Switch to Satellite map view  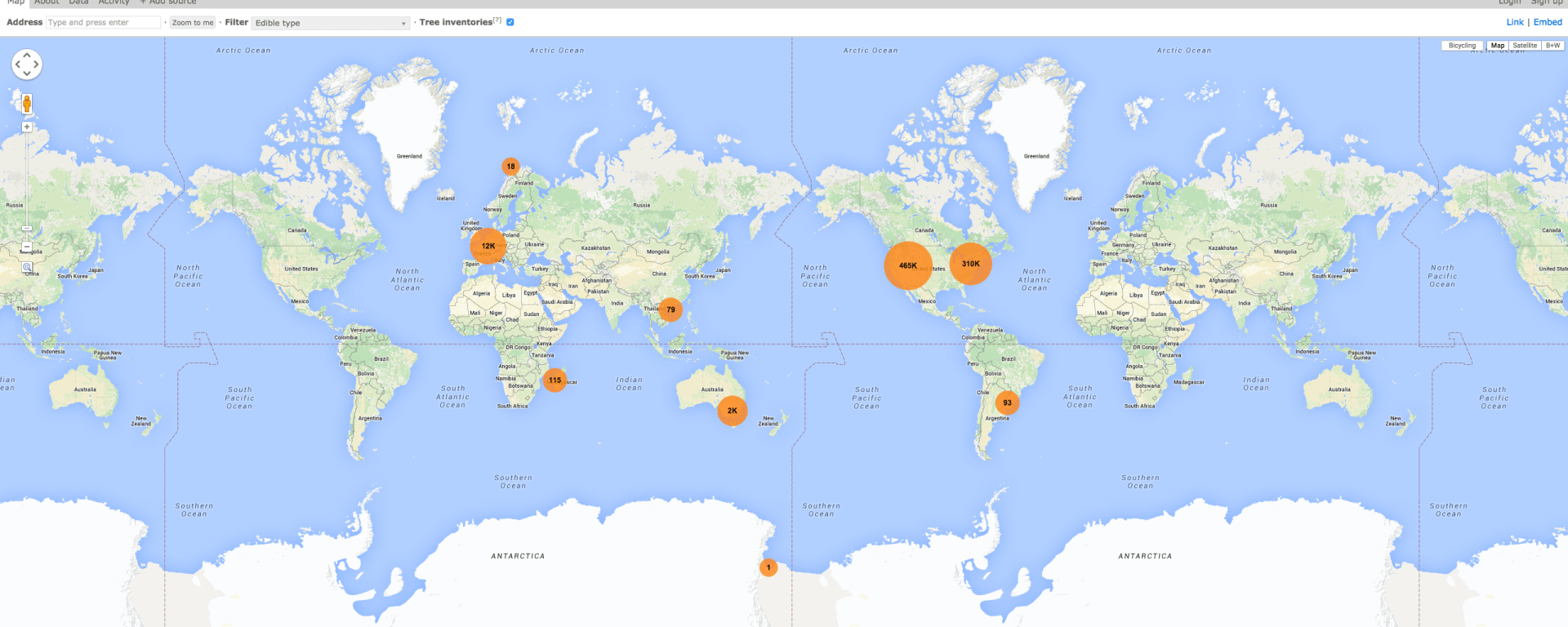pos(1524,46)
